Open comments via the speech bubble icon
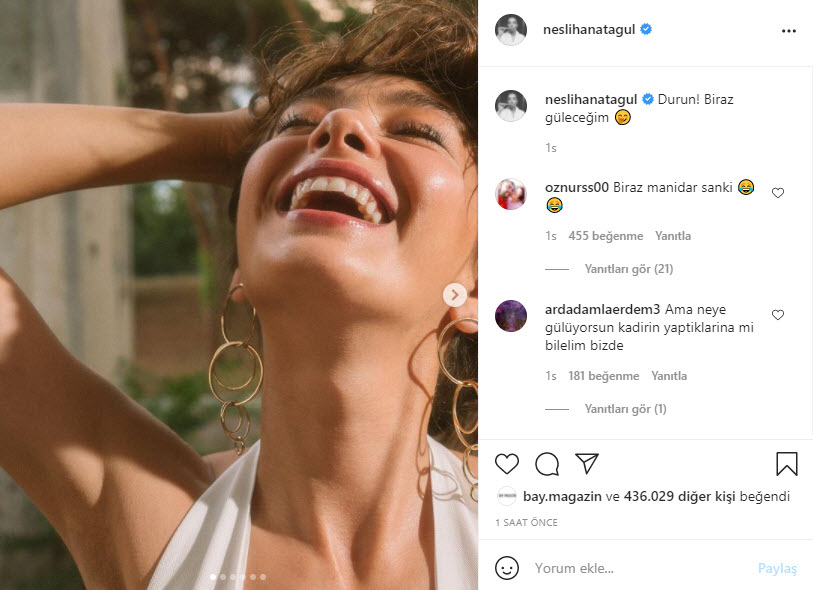This screenshot has width=813, height=590. click(547, 464)
